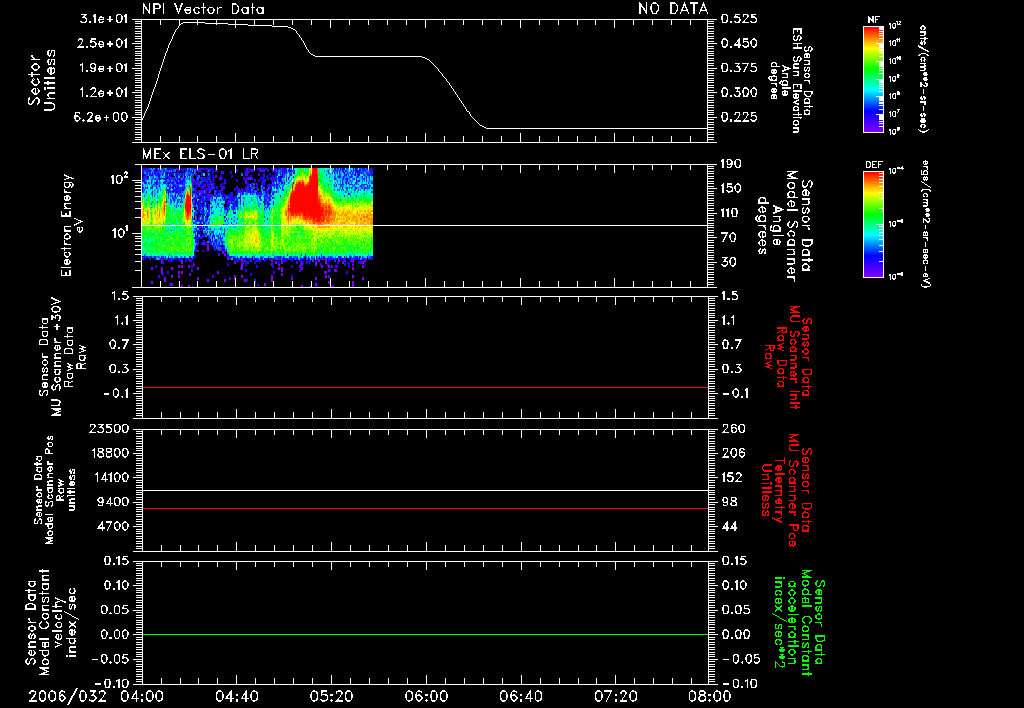This screenshot has width=1024, height=708.
Task: Select the MEx ELS-01 LR panel title
Action: (x=200, y=154)
